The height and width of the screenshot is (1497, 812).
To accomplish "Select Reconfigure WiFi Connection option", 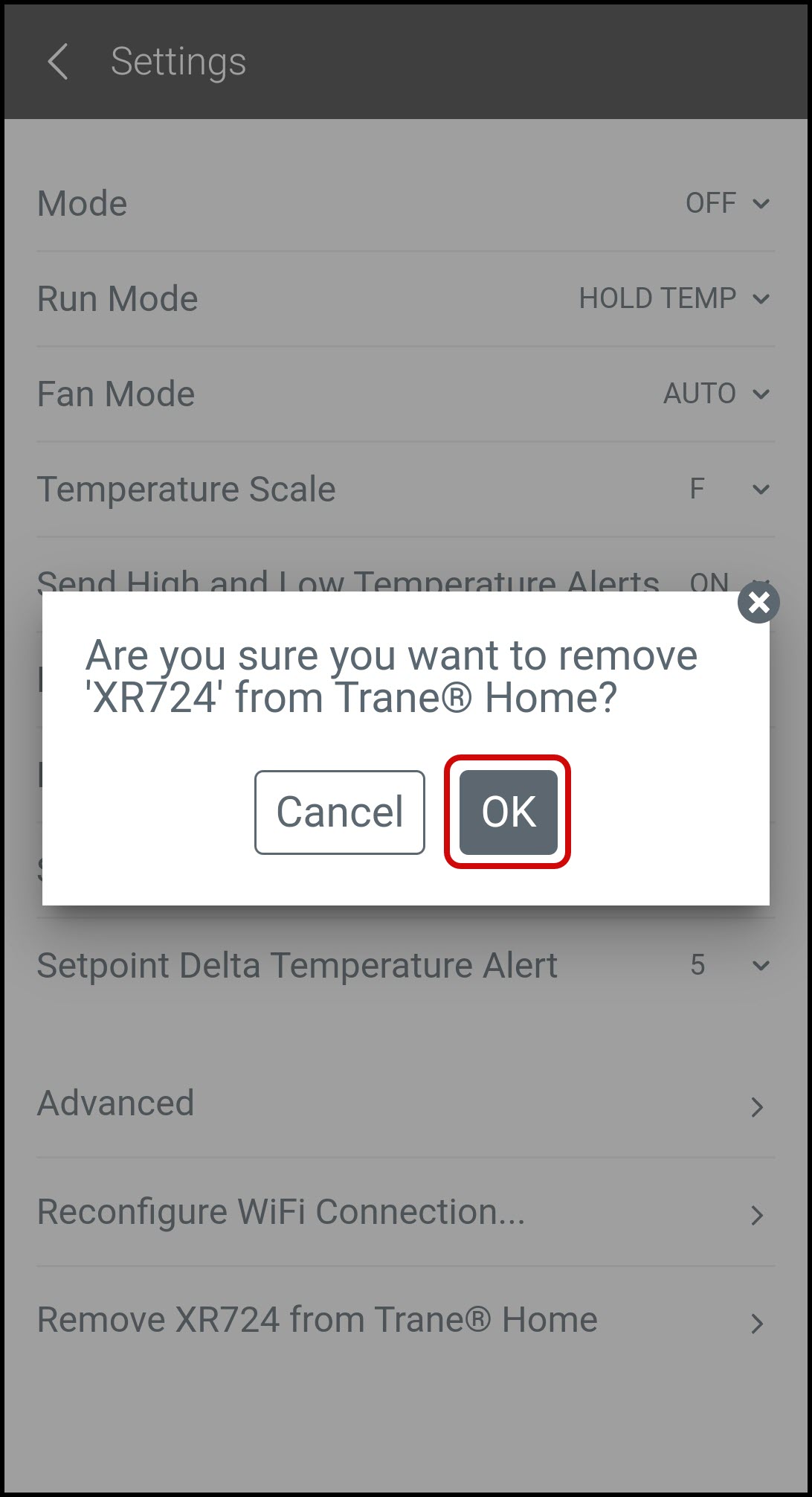I will click(406, 1212).
